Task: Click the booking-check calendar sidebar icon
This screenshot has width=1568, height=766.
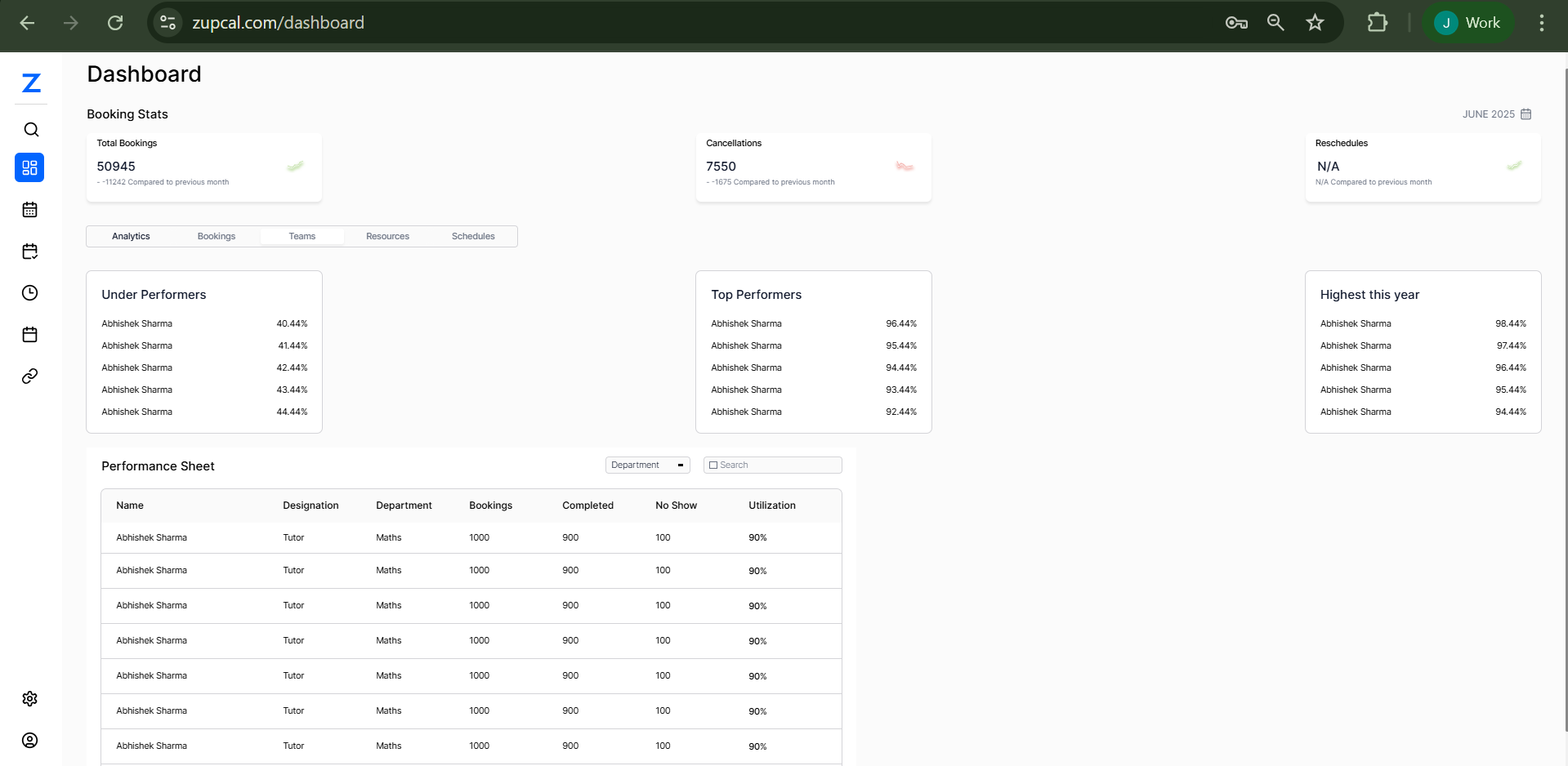Action: [x=30, y=251]
